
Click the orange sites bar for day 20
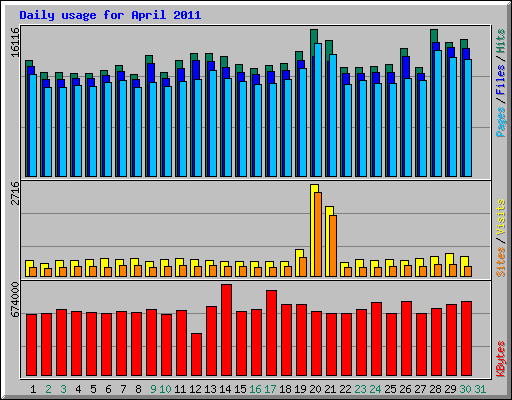point(318,234)
